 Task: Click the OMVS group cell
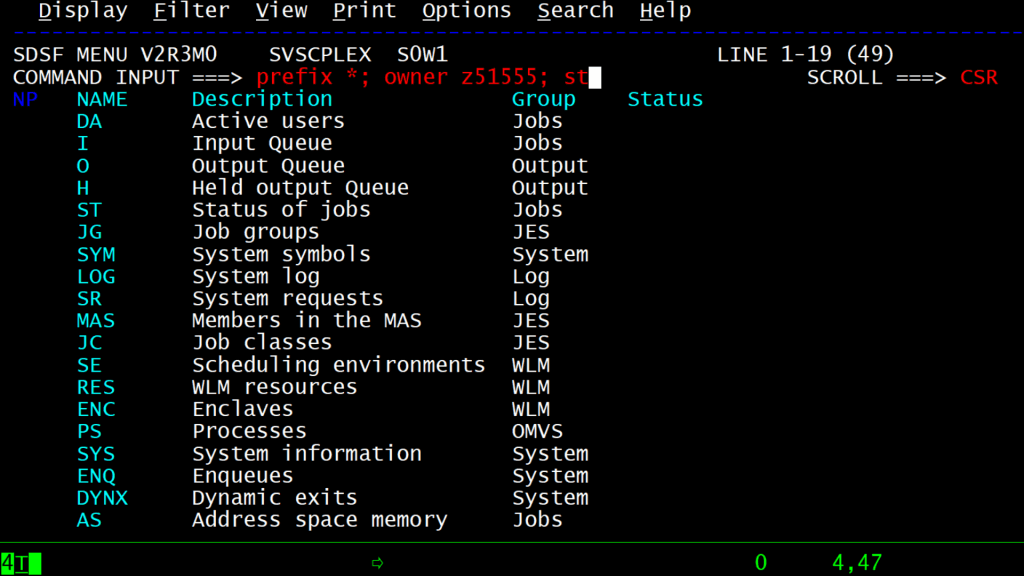tap(537, 432)
